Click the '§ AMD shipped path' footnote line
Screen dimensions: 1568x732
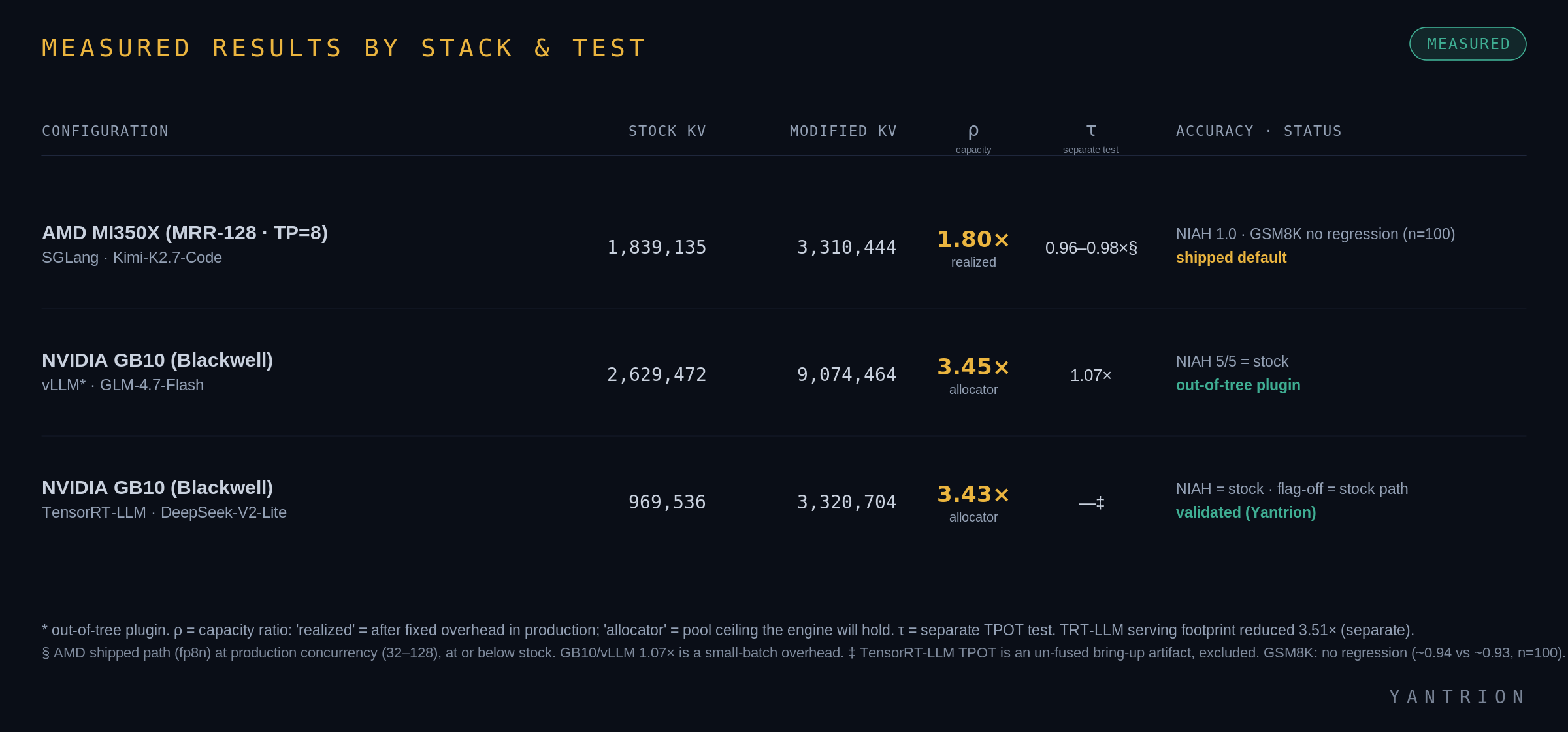(x=804, y=653)
